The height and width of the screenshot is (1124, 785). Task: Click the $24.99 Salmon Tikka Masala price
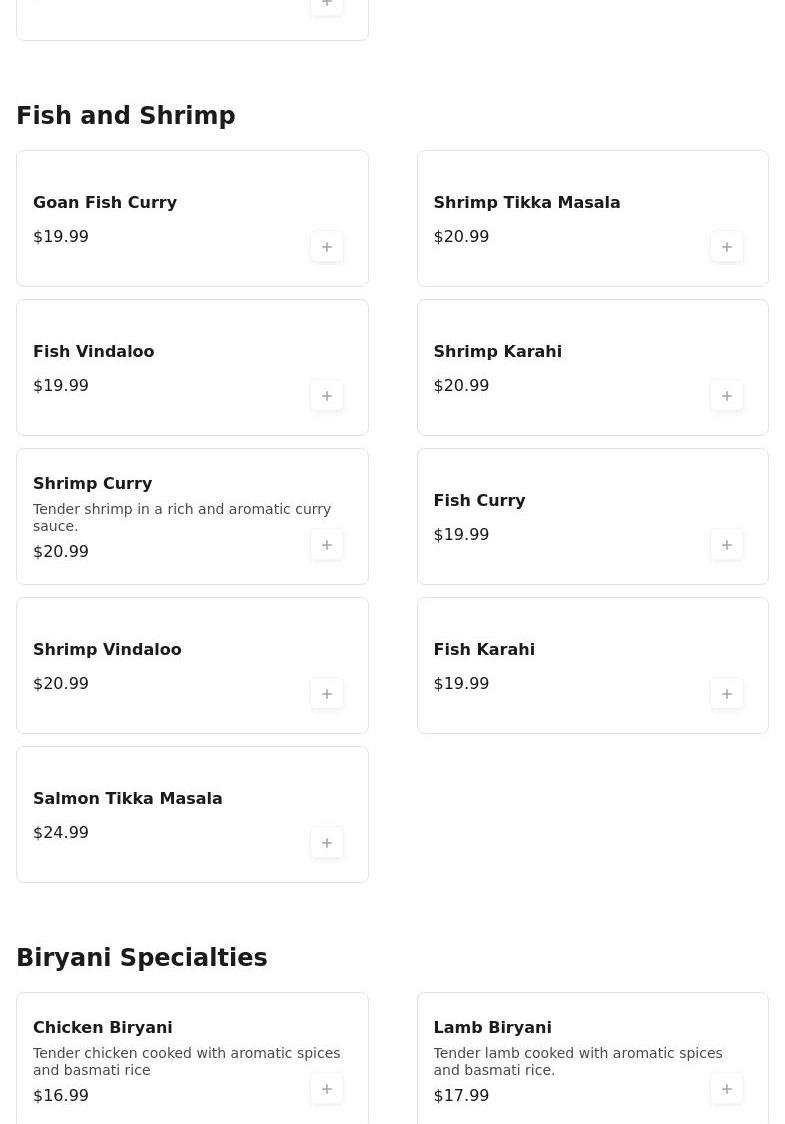click(x=61, y=832)
